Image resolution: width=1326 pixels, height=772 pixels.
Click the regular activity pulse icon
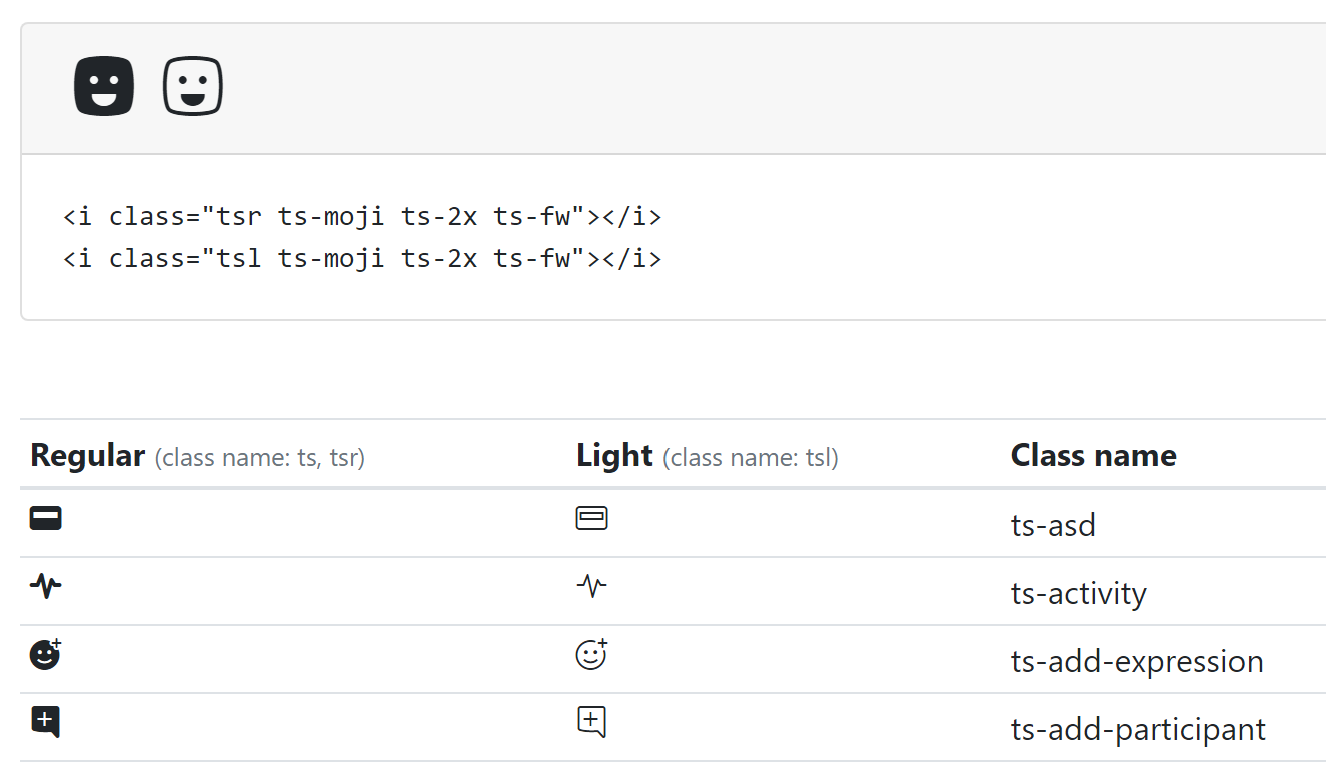pos(46,586)
